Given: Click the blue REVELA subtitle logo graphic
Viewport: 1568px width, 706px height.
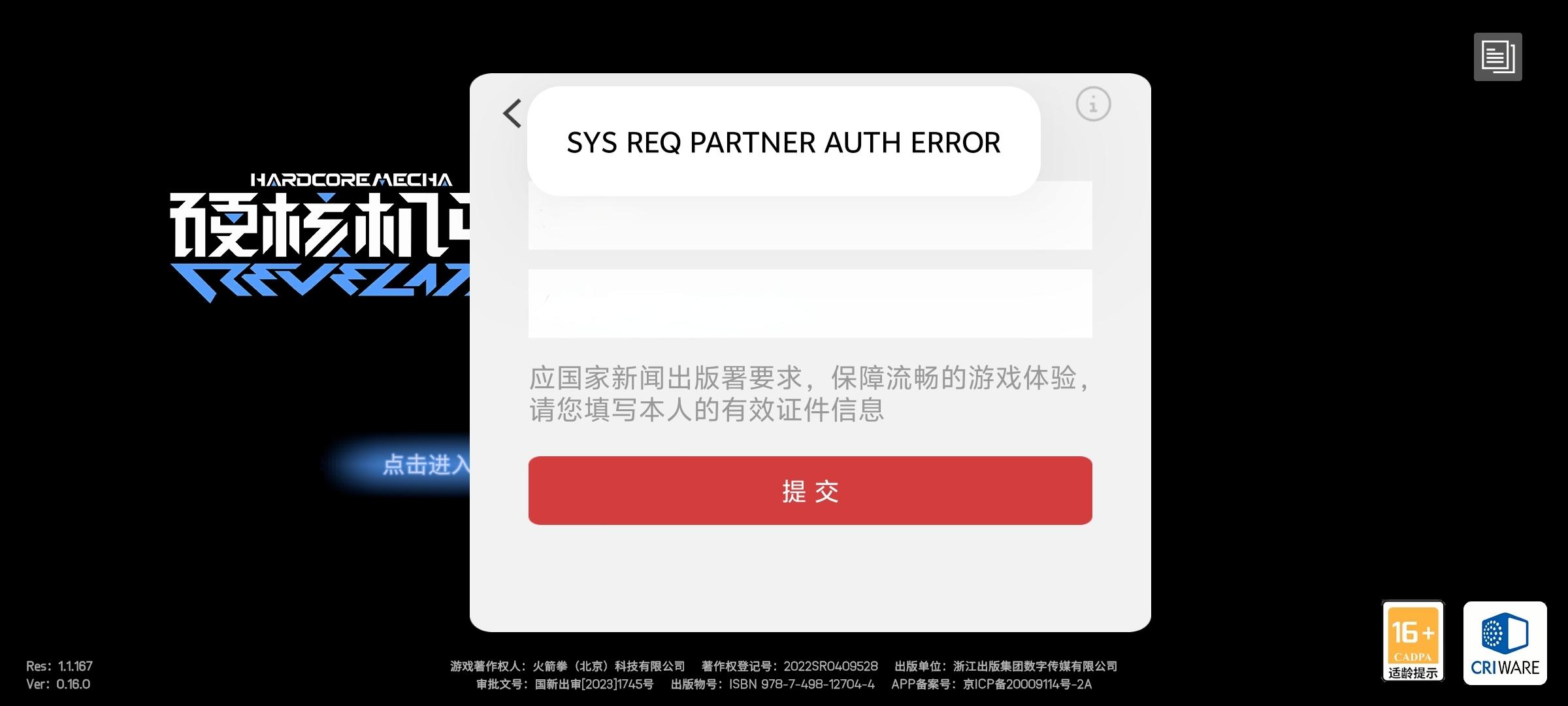Looking at the screenshot, I should click(x=320, y=282).
